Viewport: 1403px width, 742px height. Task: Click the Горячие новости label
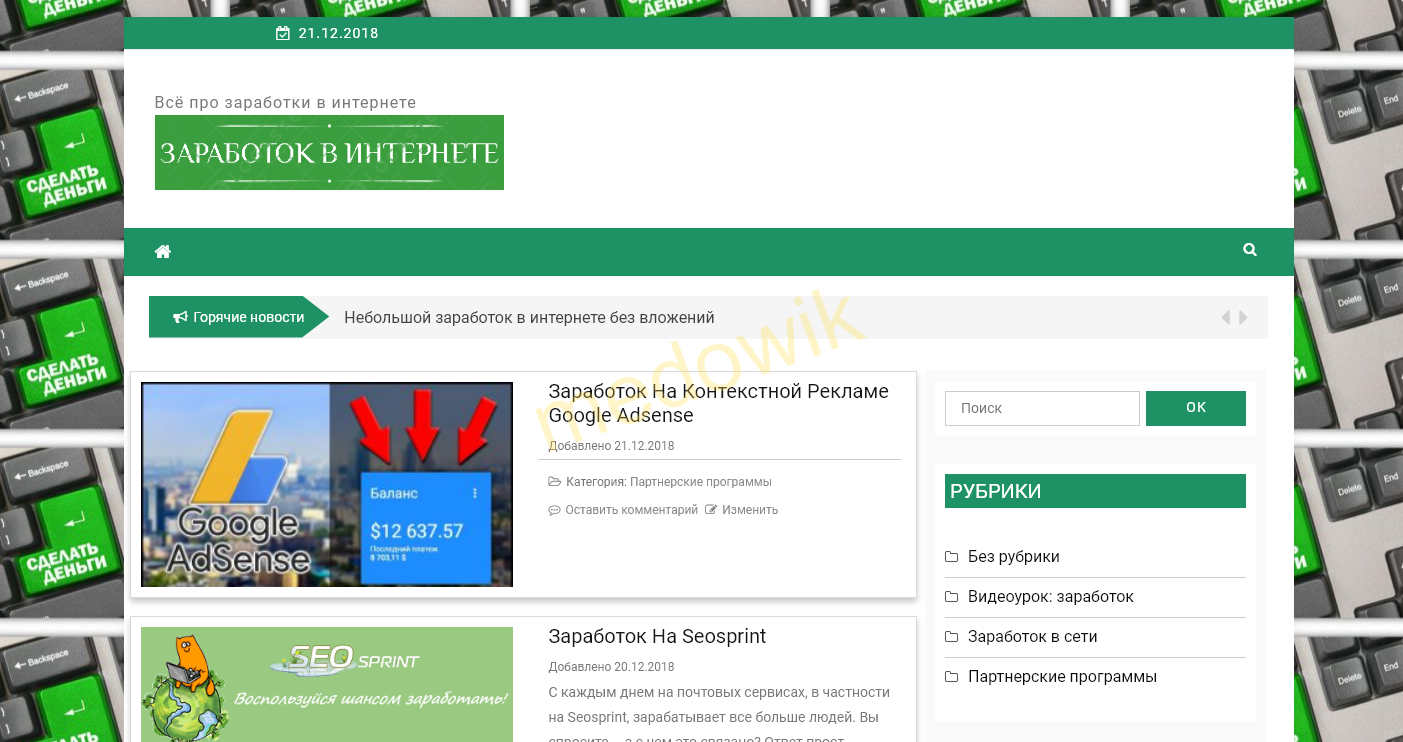pyautogui.click(x=248, y=317)
